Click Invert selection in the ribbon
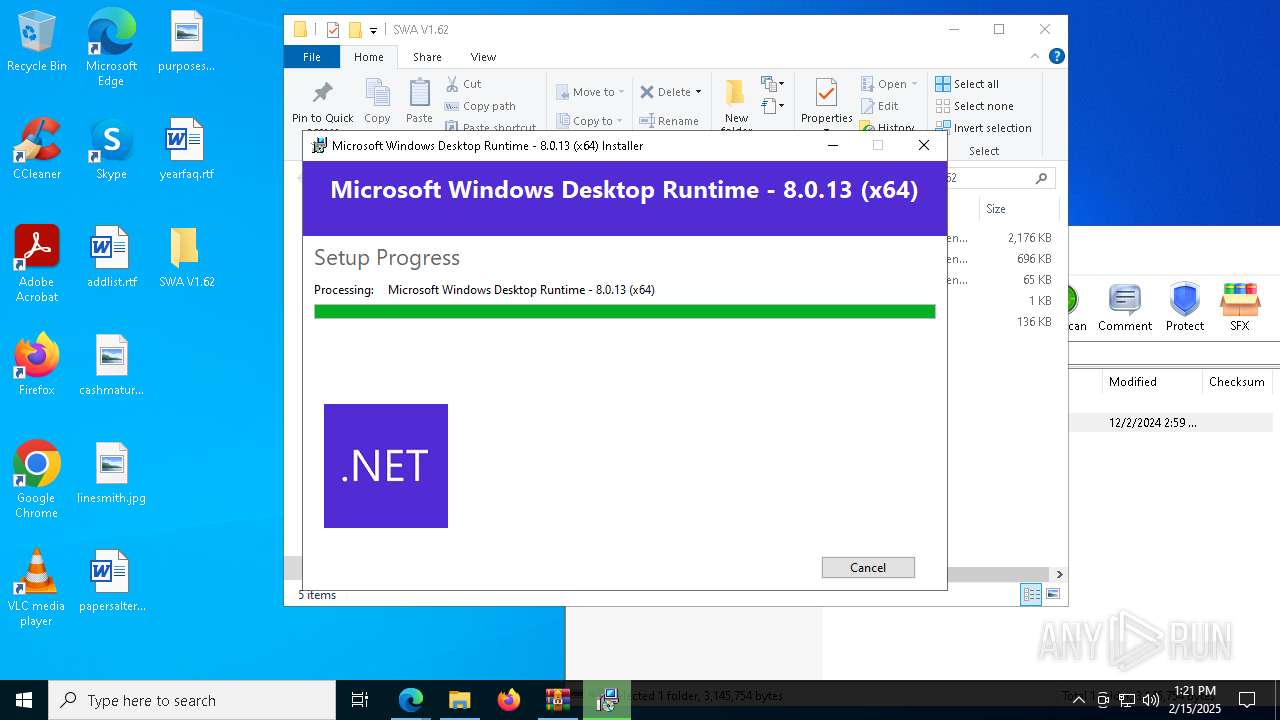 983,128
